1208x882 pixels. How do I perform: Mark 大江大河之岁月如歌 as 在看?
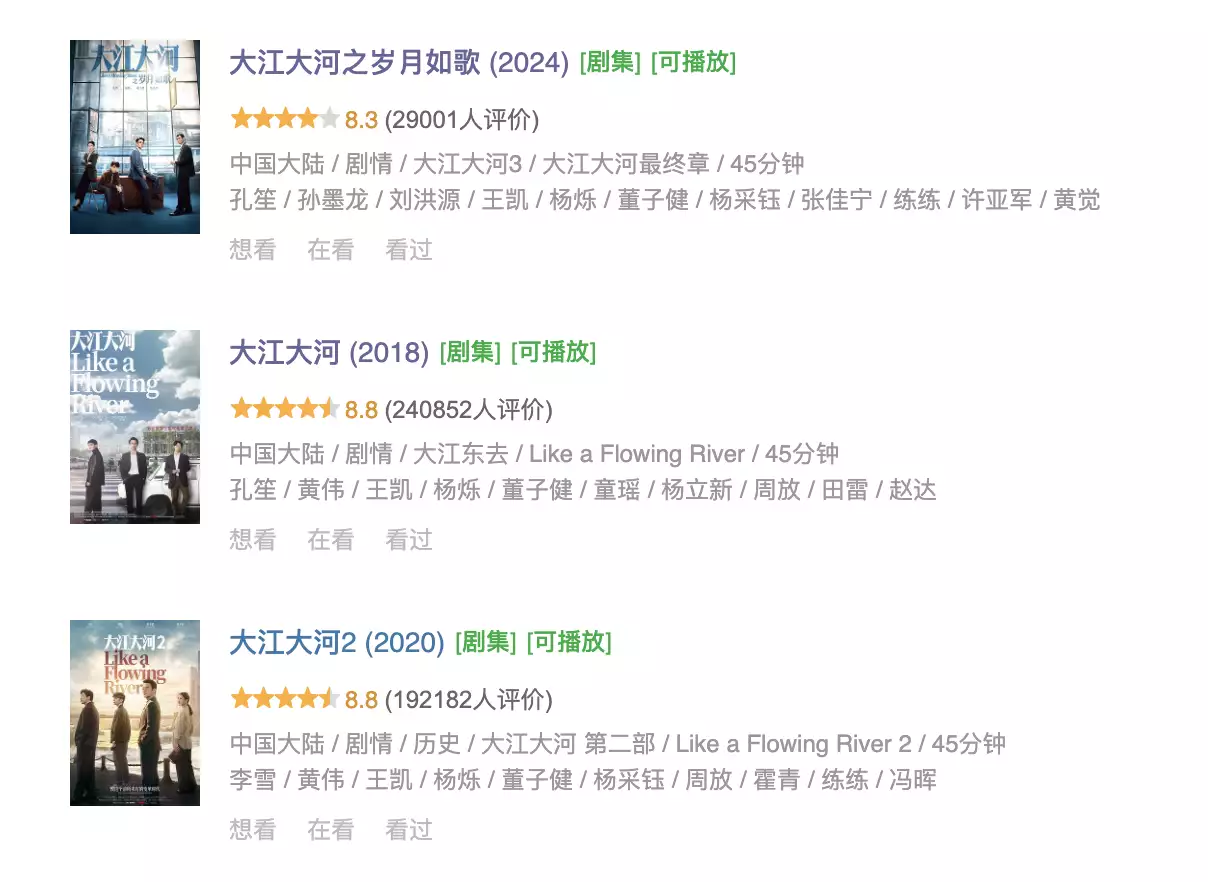331,250
